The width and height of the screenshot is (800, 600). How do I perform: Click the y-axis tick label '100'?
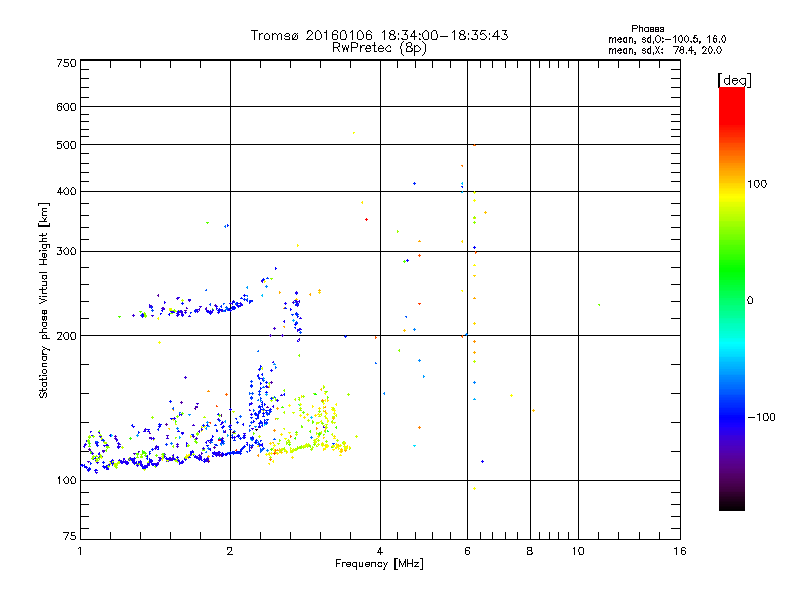click(x=66, y=481)
